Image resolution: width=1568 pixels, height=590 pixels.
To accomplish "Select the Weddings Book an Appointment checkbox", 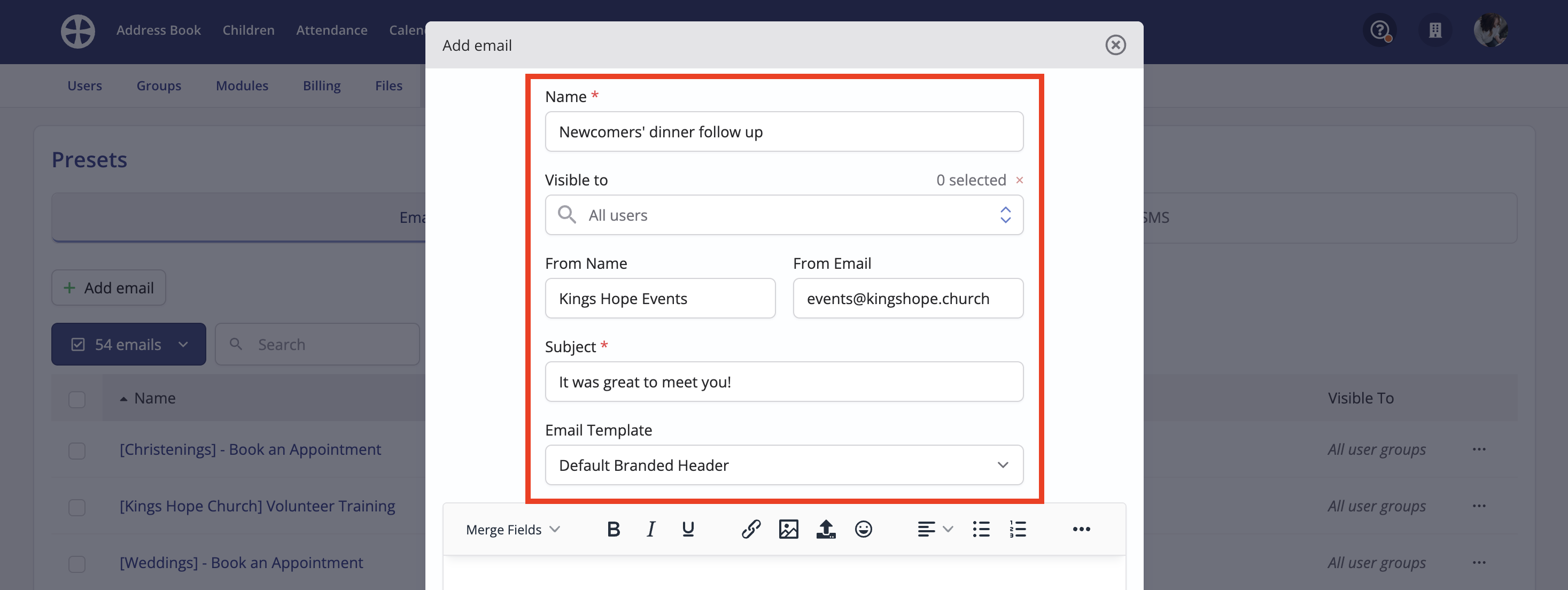I will coord(77,564).
